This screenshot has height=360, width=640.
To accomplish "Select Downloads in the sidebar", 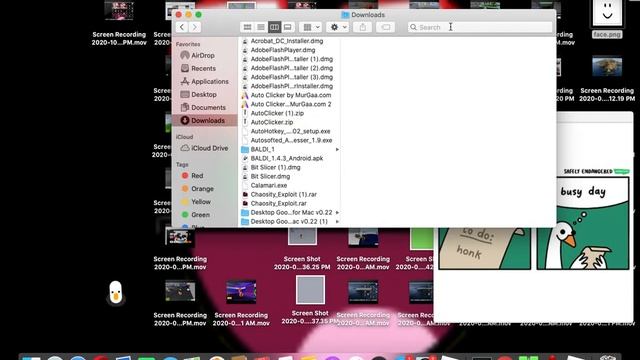I will pos(204,120).
